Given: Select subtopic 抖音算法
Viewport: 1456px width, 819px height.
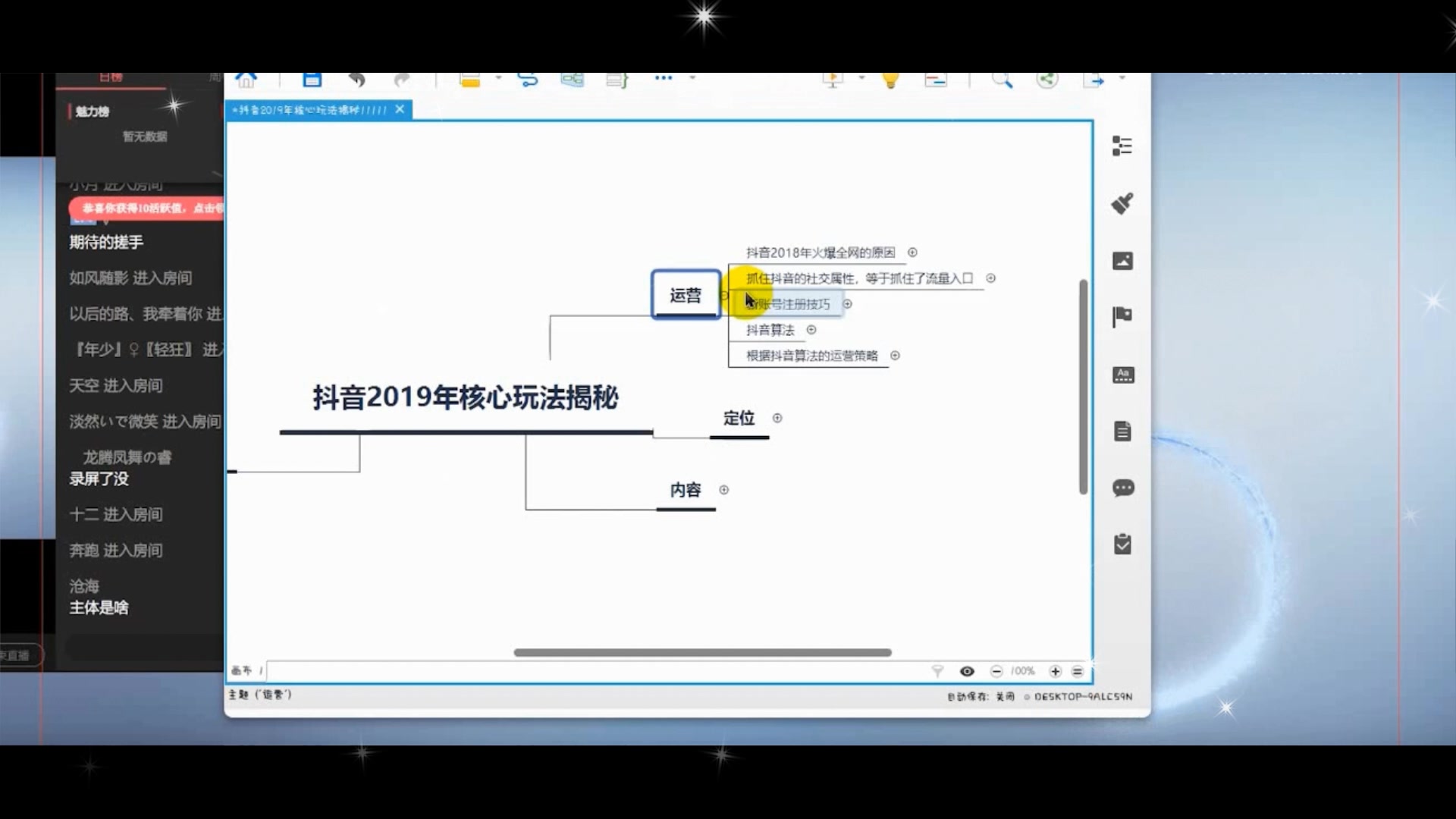Looking at the screenshot, I should [770, 330].
